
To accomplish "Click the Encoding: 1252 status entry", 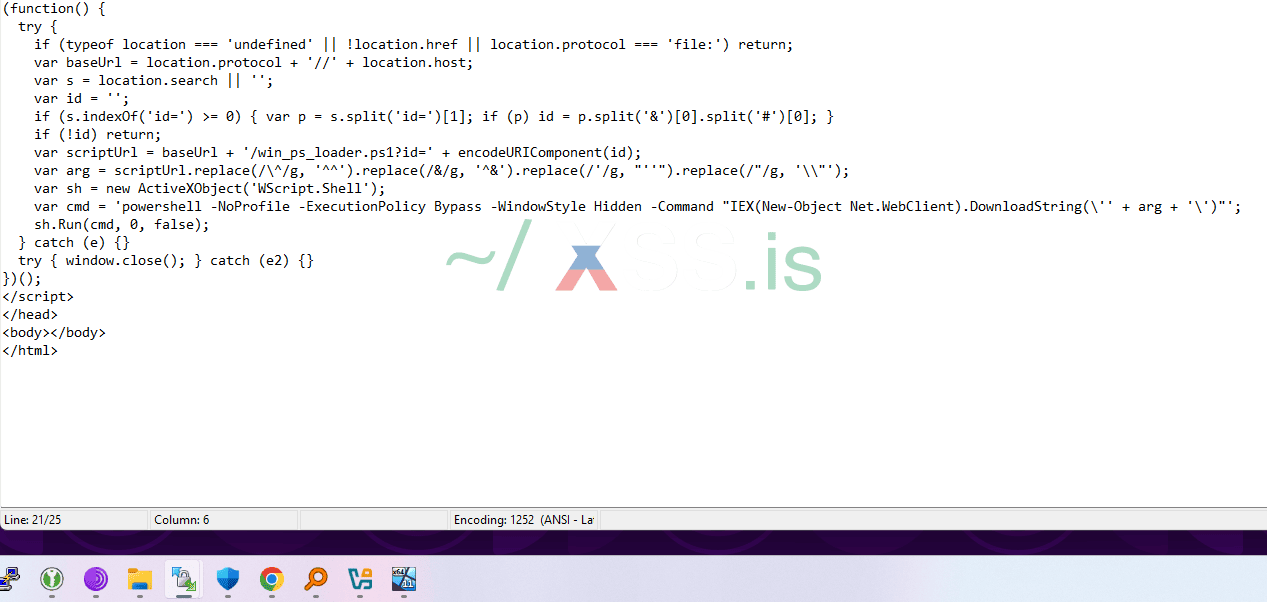I will [x=524, y=520].
